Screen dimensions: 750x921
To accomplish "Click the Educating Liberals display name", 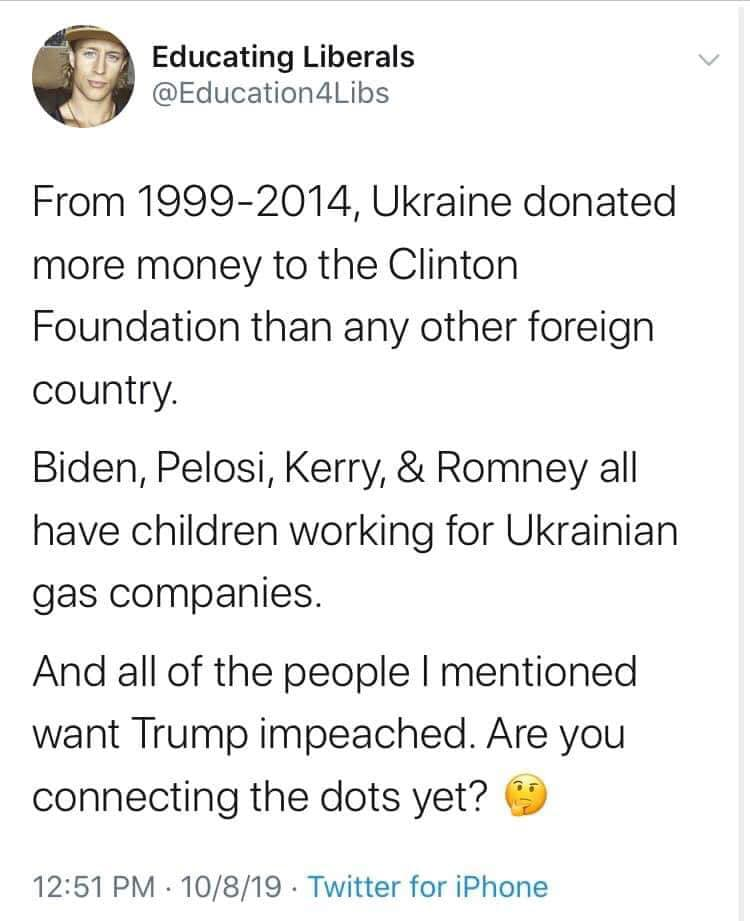I will click(283, 57).
